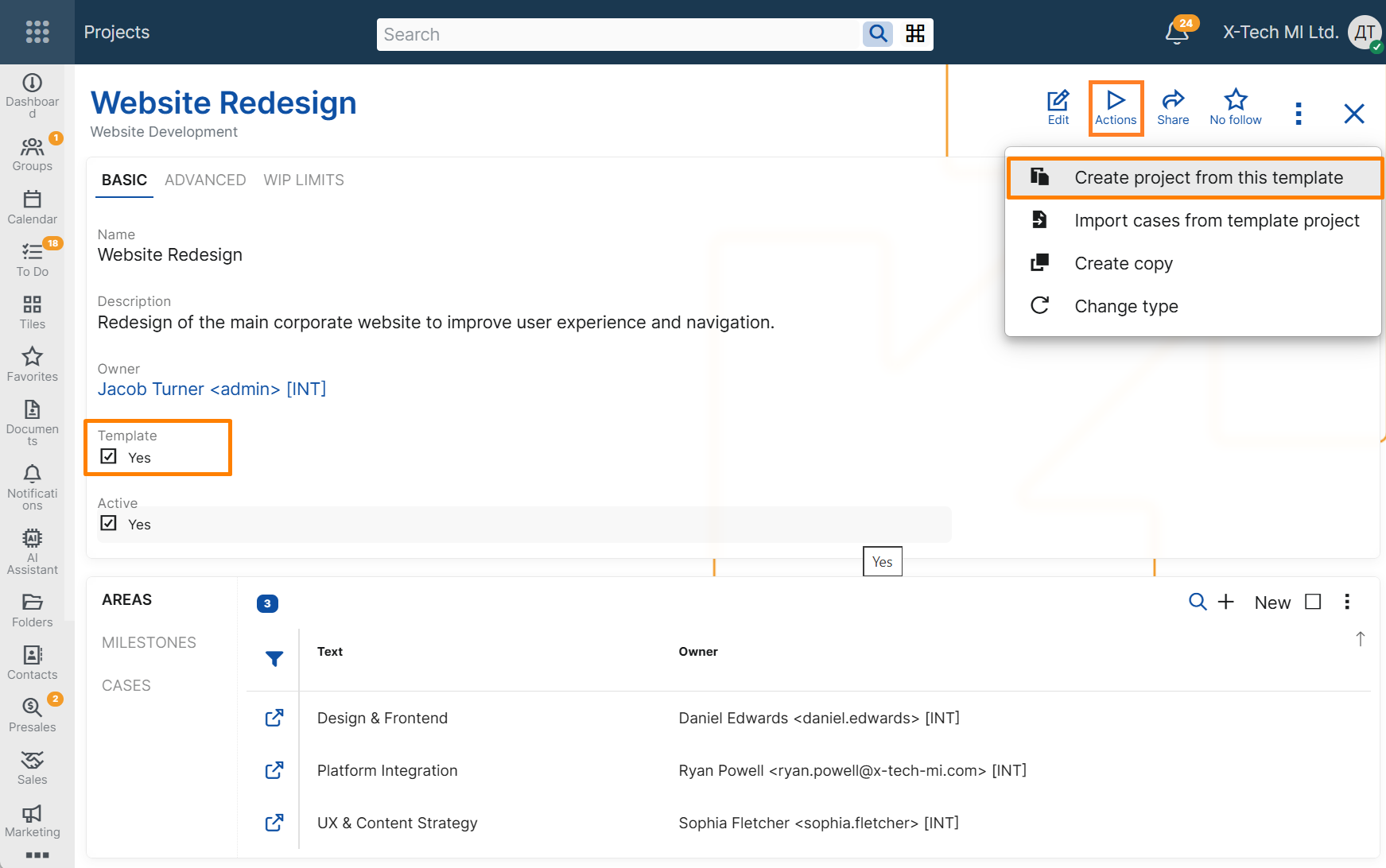Open Presales in the sidebar

(x=33, y=715)
